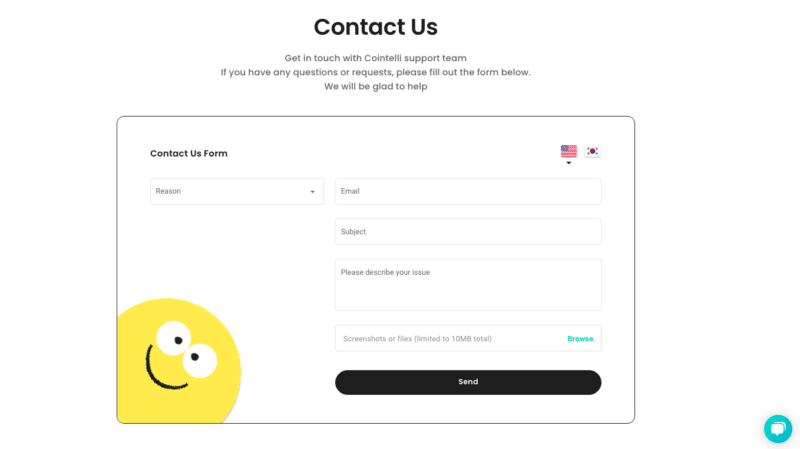Click the Browse link to attach files
Screen dimensions: 800x449
580,339
